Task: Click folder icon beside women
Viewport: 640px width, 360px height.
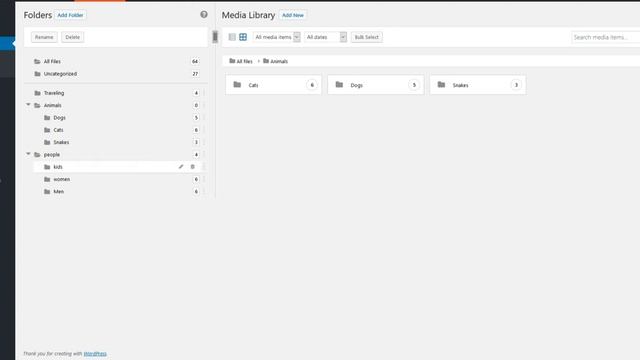Action: click(x=47, y=179)
